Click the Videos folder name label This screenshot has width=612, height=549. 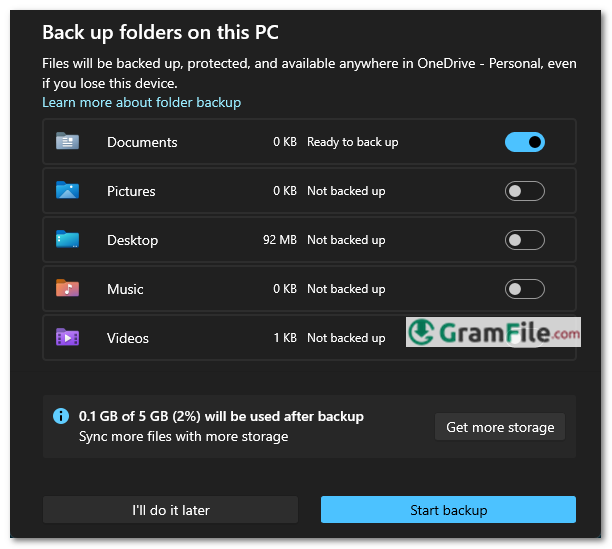(128, 338)
